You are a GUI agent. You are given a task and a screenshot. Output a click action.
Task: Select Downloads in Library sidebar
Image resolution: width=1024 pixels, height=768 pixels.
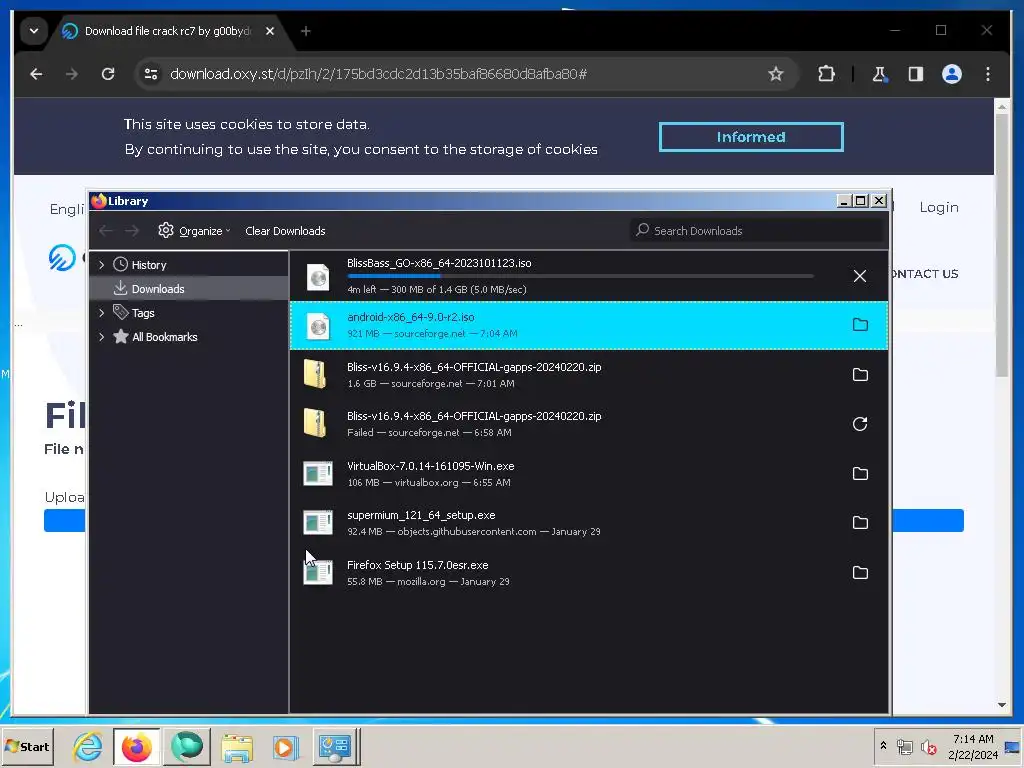pos(189,289)
